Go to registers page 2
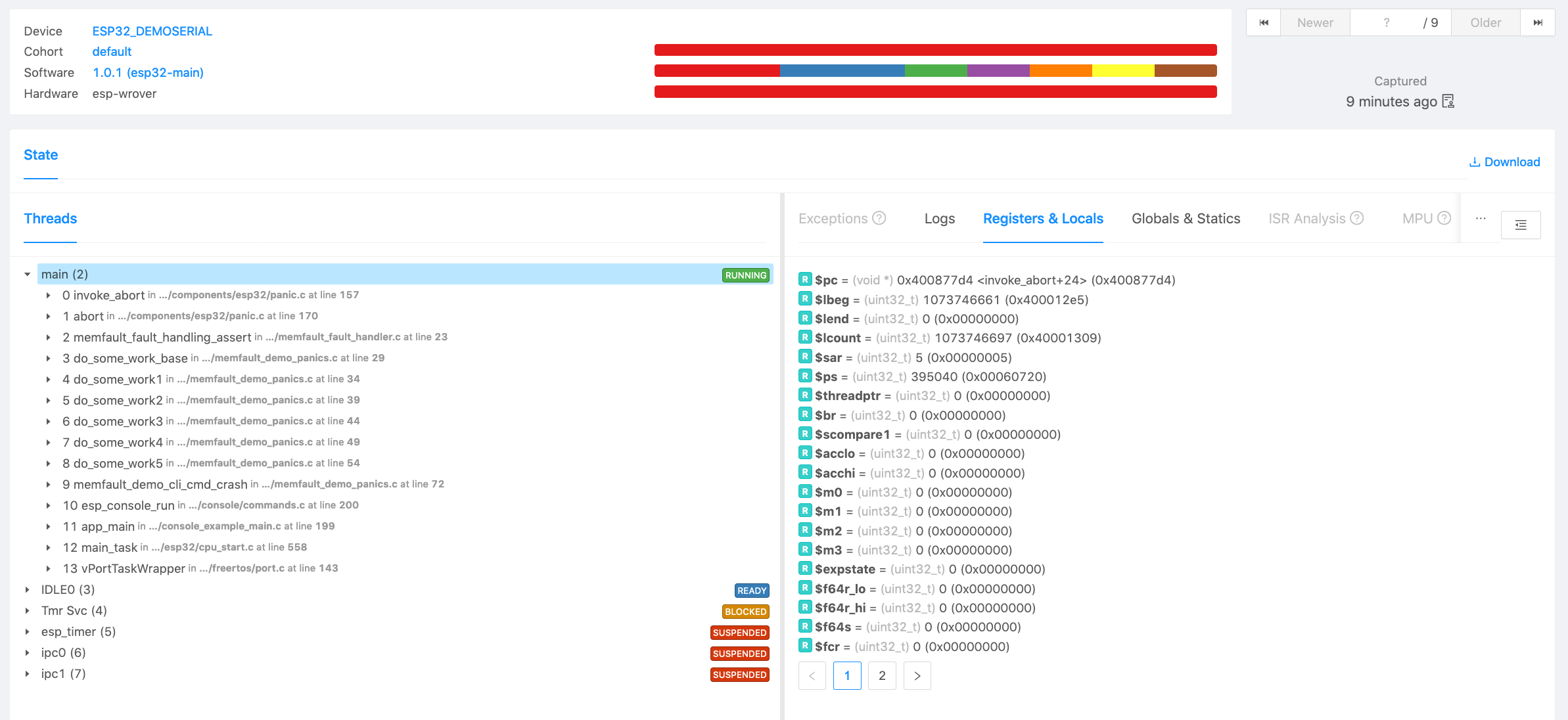This screenshot has width=1568, height=720. (x=882, y=675)
